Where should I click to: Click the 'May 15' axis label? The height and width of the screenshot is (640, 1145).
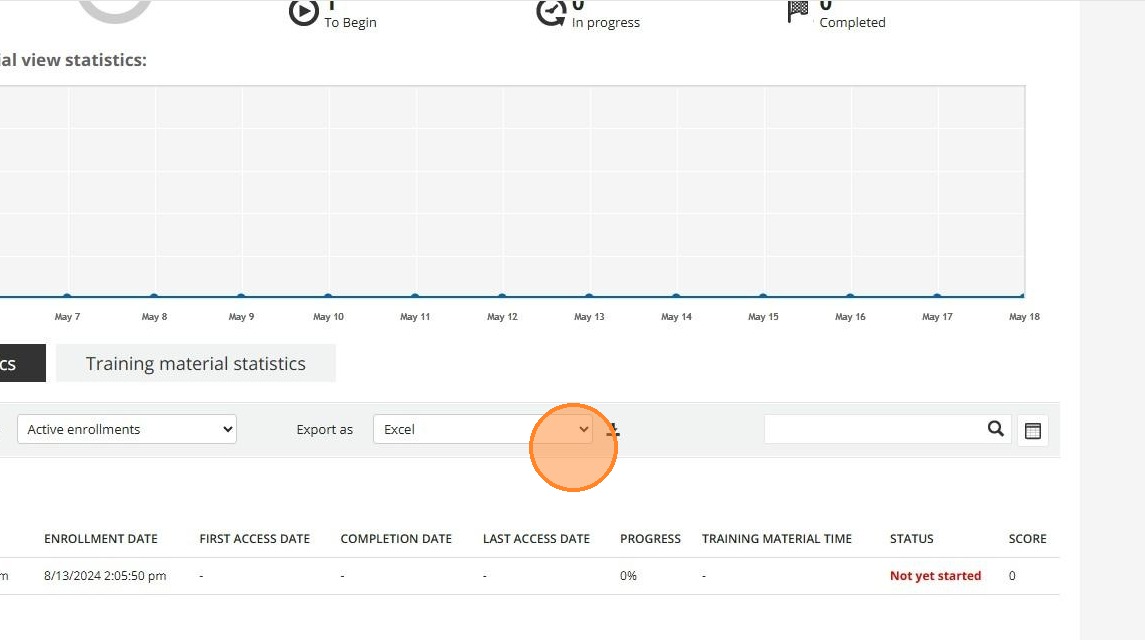(x=763, y=316)
